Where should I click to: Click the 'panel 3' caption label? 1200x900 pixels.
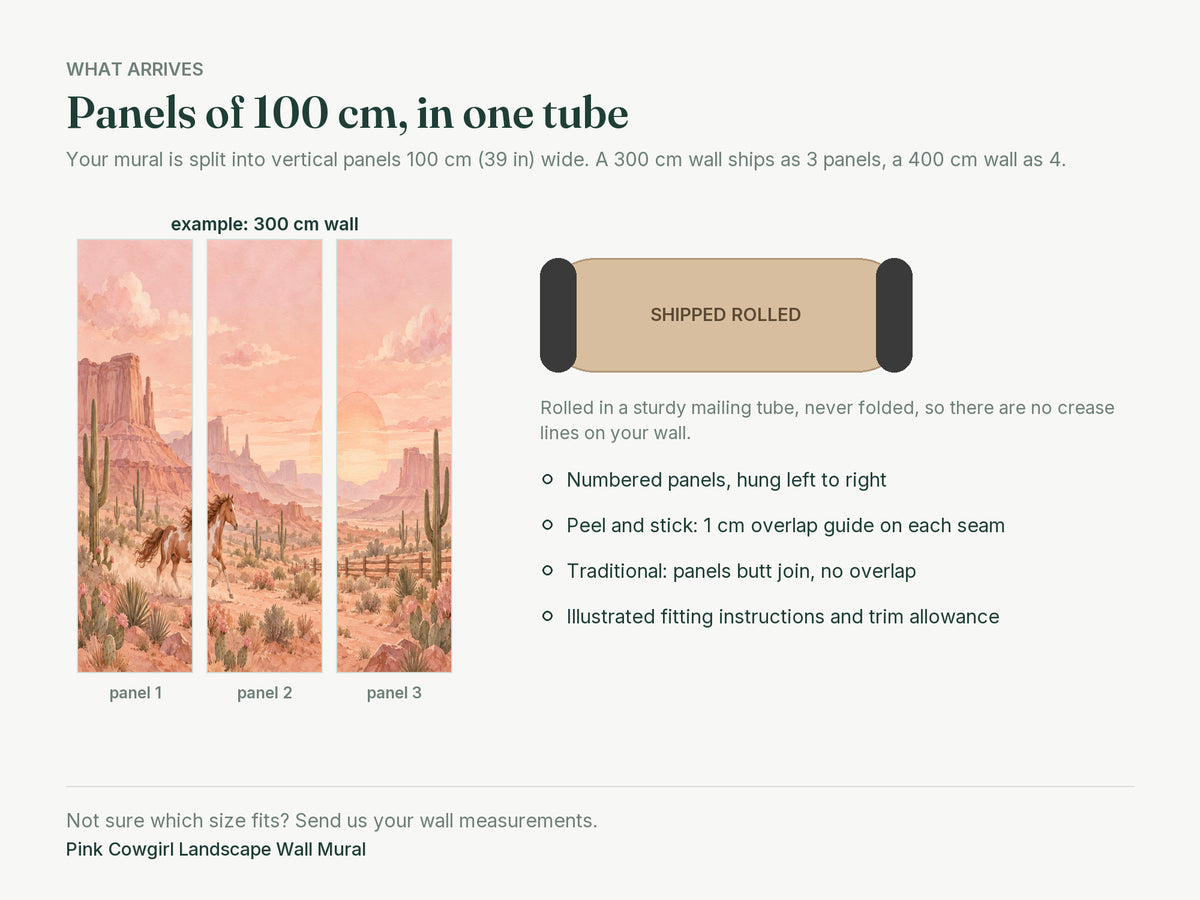point(394,693)
